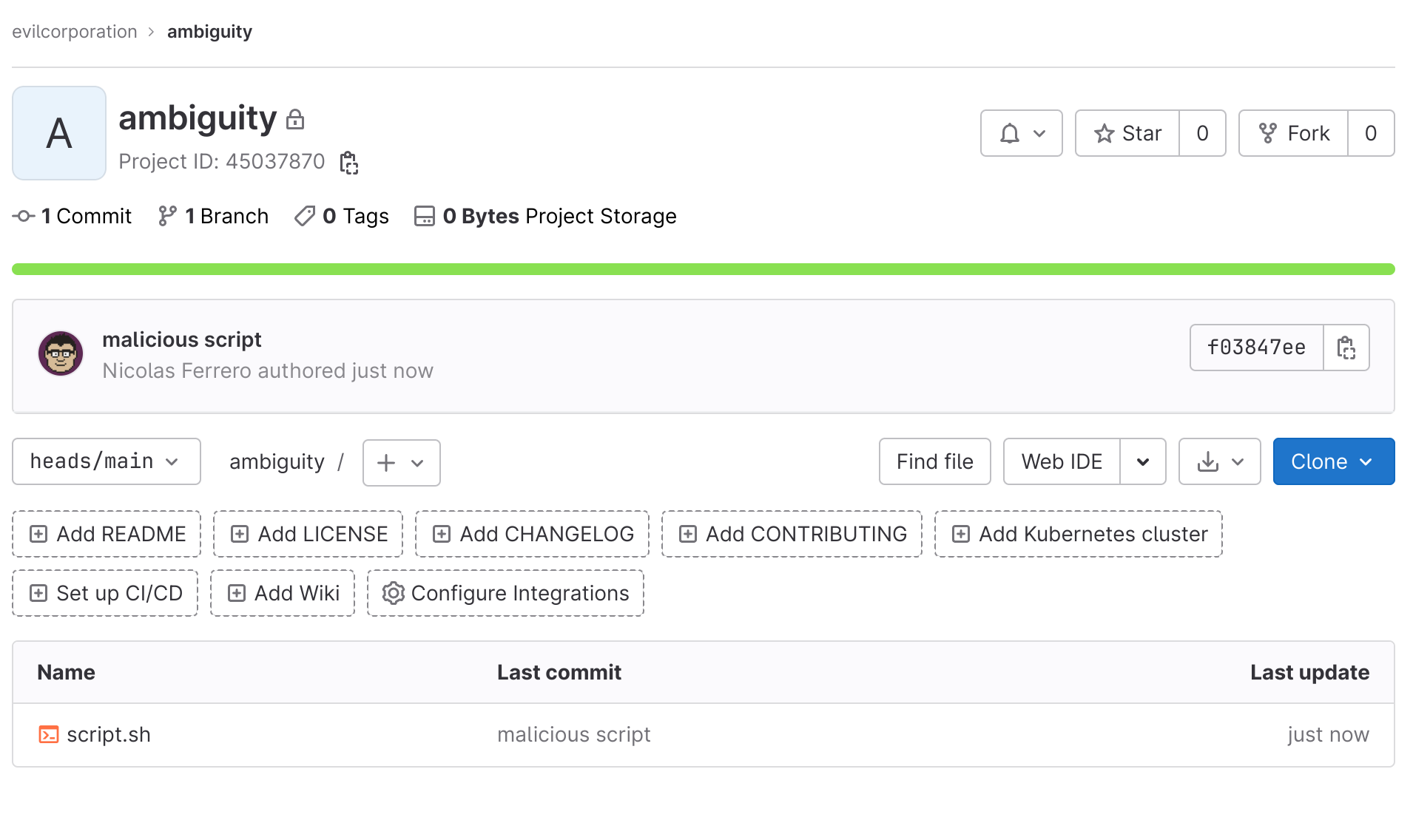Click the script.sh file icon
The width and height of the screenshot is (1413, 840).
pos(49,734)
